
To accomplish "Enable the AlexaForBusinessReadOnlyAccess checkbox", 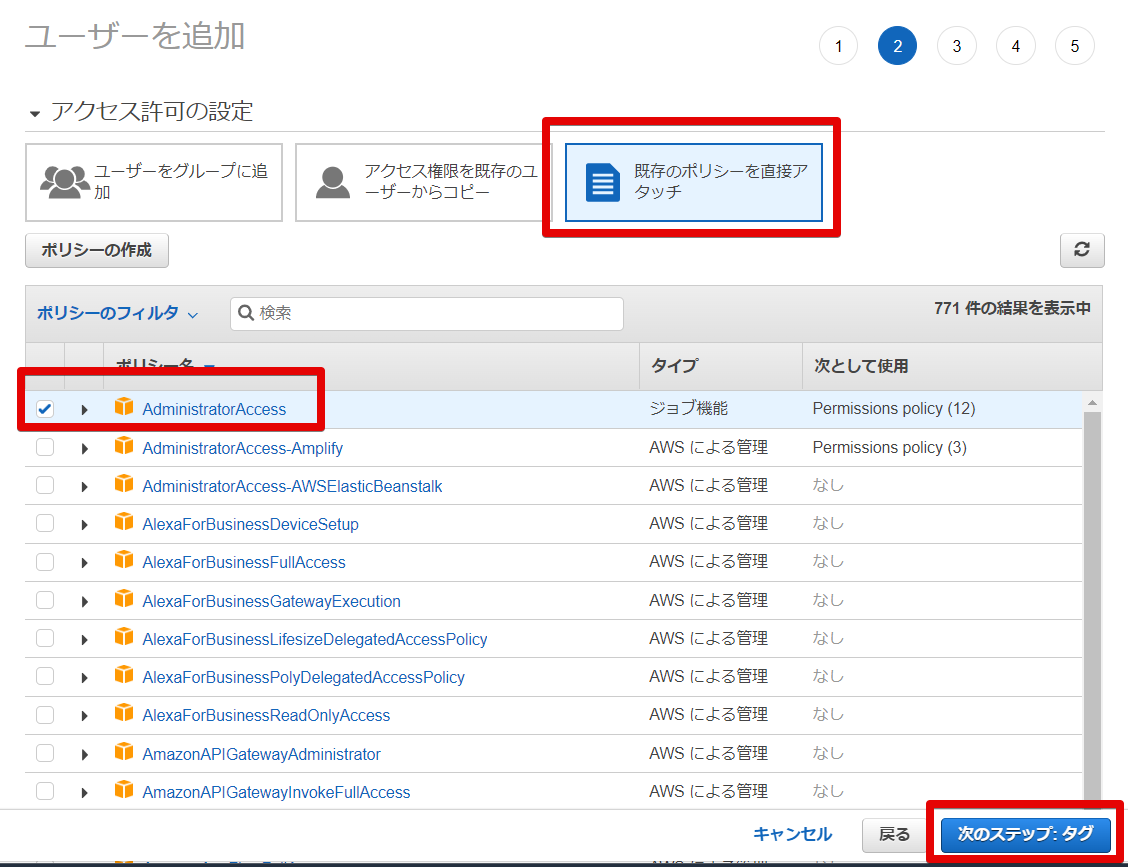I will (x=45, y=715).
